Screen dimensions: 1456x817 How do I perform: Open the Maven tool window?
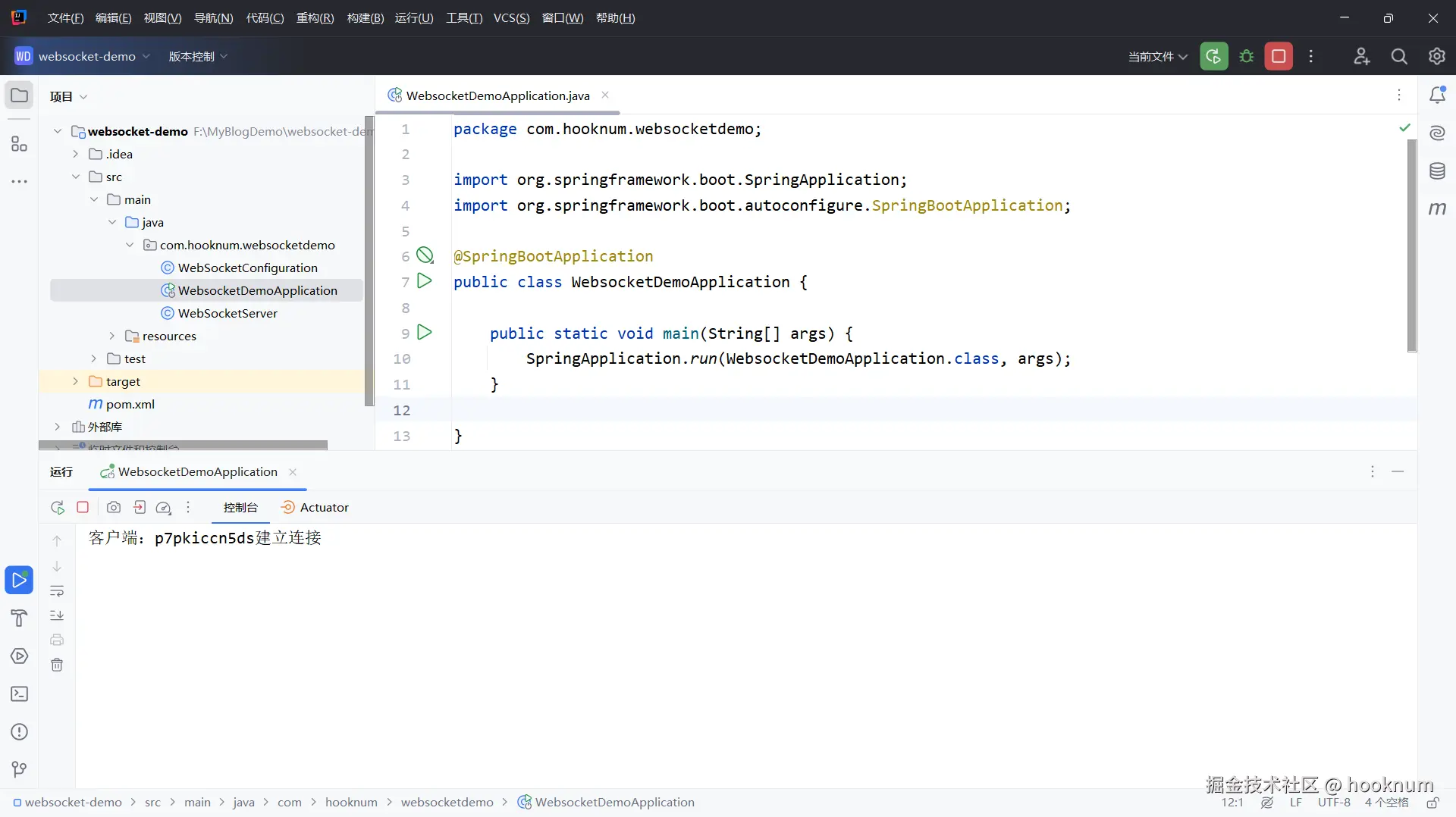pos(1437,208)
